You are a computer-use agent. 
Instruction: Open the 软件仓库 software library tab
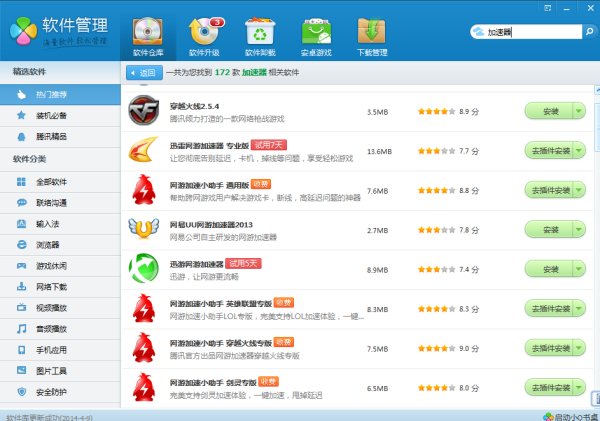click(x=148, y=38)
